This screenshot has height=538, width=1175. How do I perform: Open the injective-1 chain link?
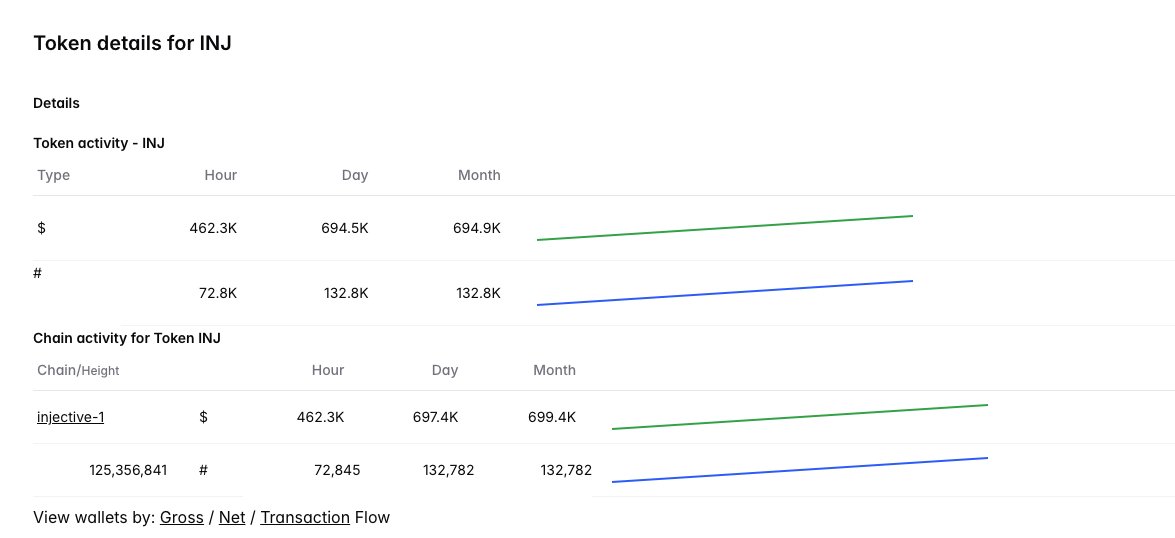[70, 417]
